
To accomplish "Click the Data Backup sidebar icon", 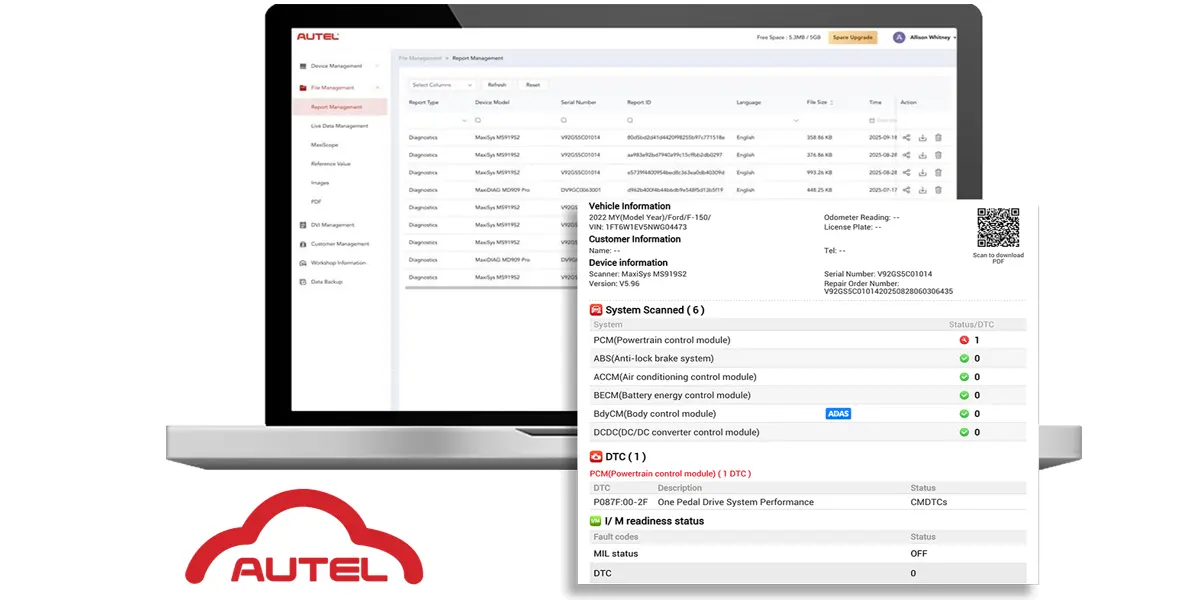I will pos(302,282).
